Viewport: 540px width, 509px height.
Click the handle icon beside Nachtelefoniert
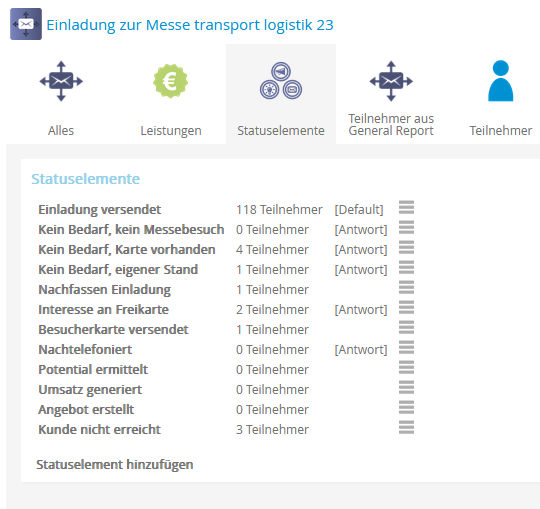[x=406, y=347]
